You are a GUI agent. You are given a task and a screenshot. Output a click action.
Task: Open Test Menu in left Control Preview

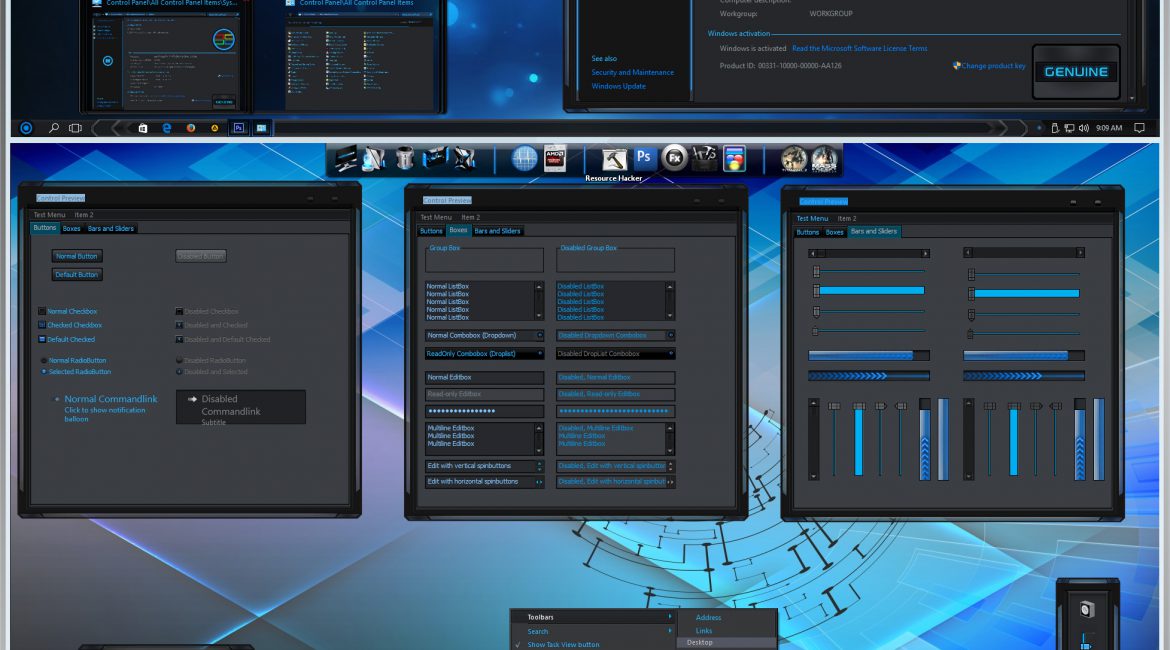pos(49,215)
